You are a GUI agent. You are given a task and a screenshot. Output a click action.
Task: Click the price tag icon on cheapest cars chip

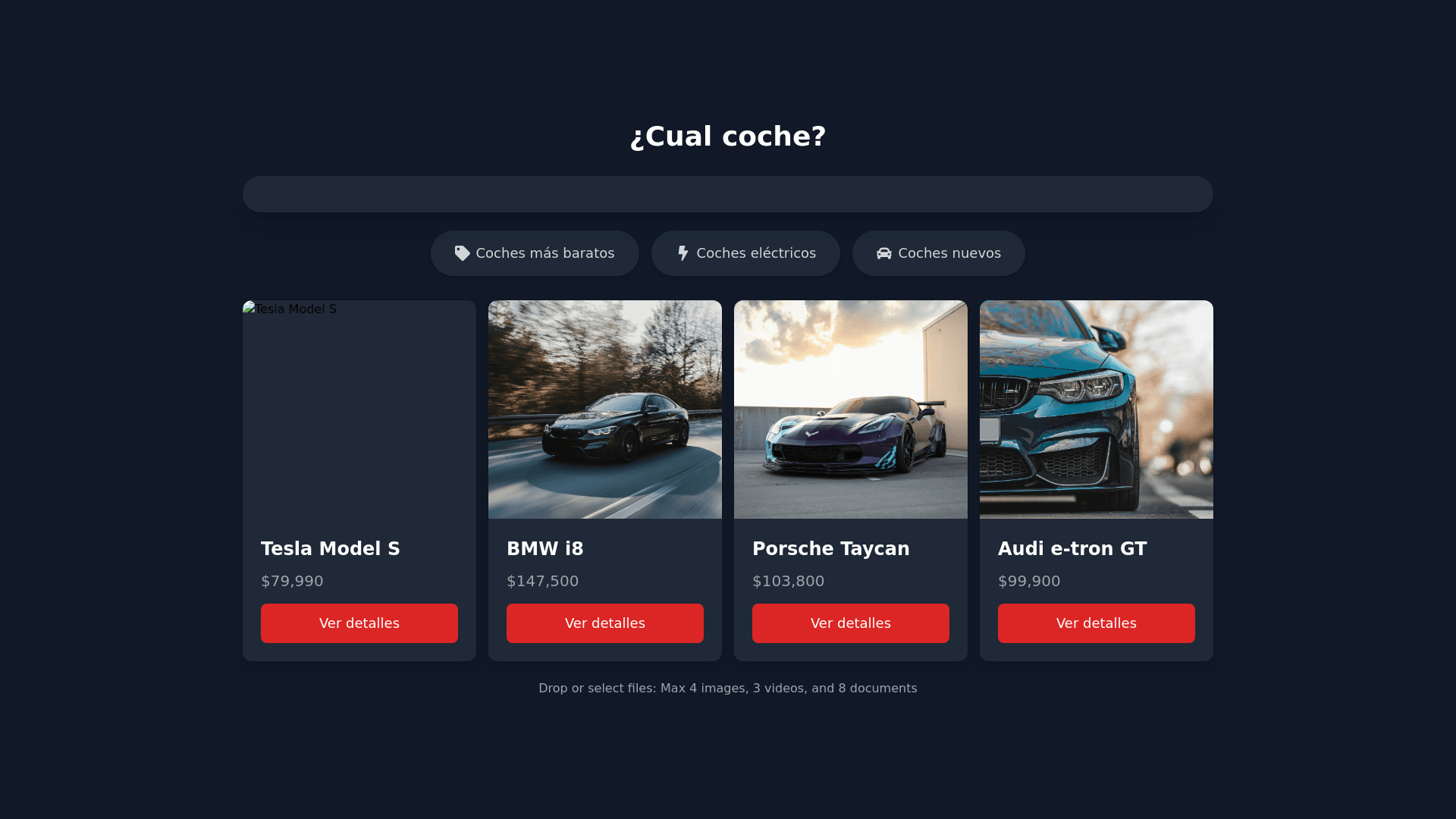[x=462, y=253]
